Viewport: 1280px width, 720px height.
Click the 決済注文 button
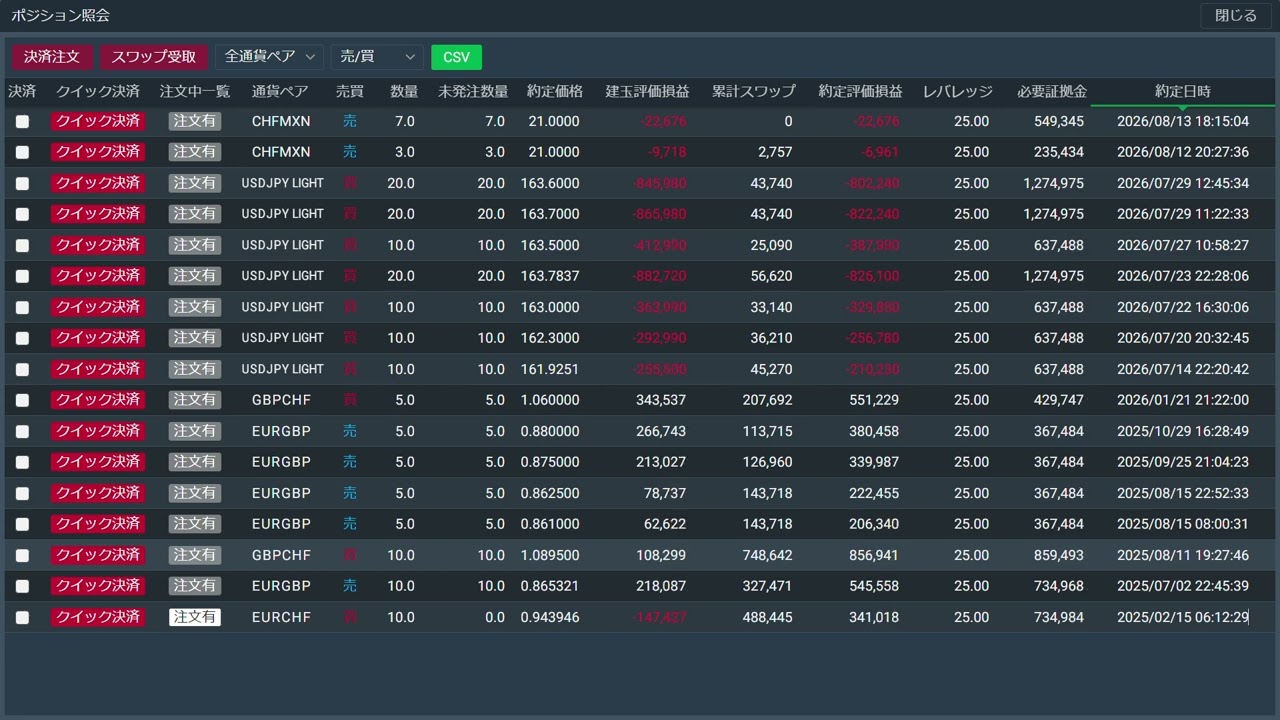pyautogui.click(x=52, y=57)
